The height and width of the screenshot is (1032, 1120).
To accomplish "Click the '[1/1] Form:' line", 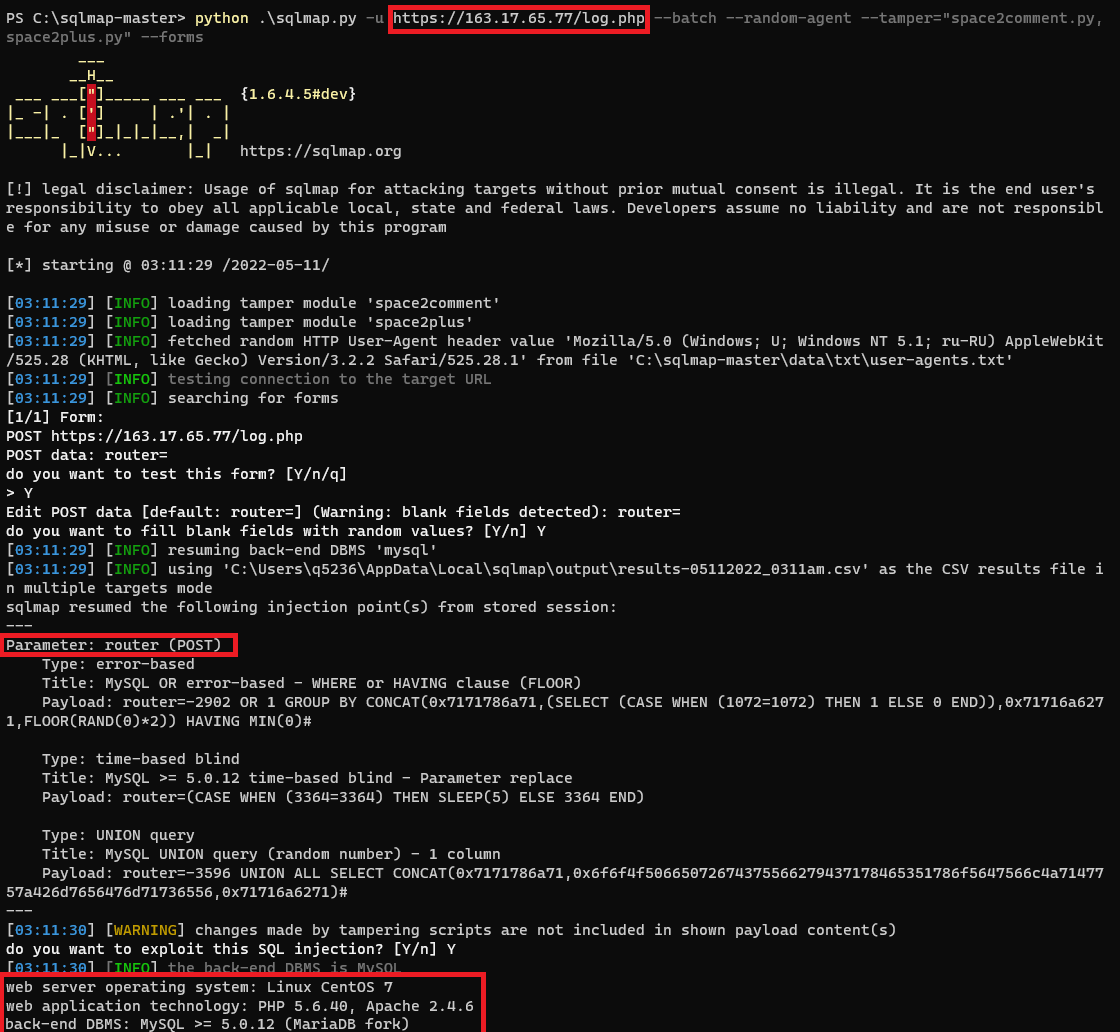I will click(x=55, y=416).
